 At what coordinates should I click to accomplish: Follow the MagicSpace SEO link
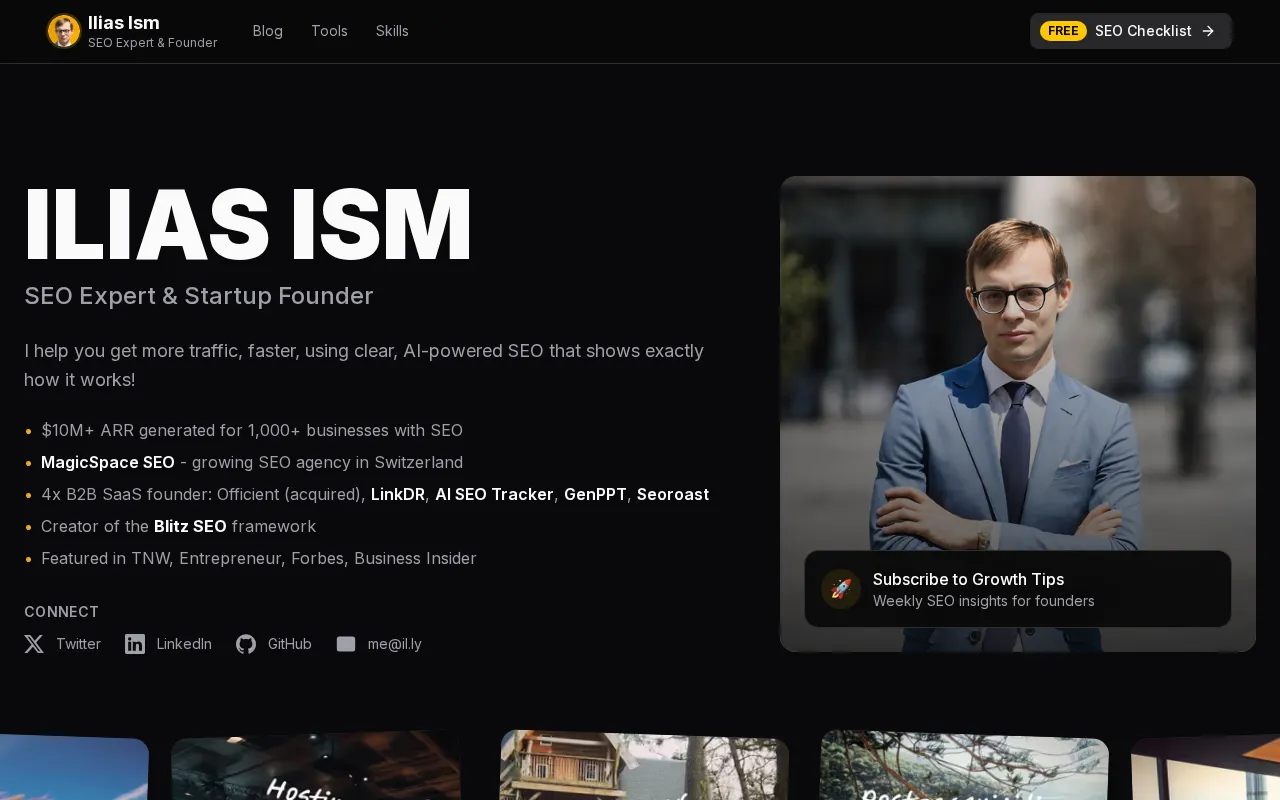(108, 462)
